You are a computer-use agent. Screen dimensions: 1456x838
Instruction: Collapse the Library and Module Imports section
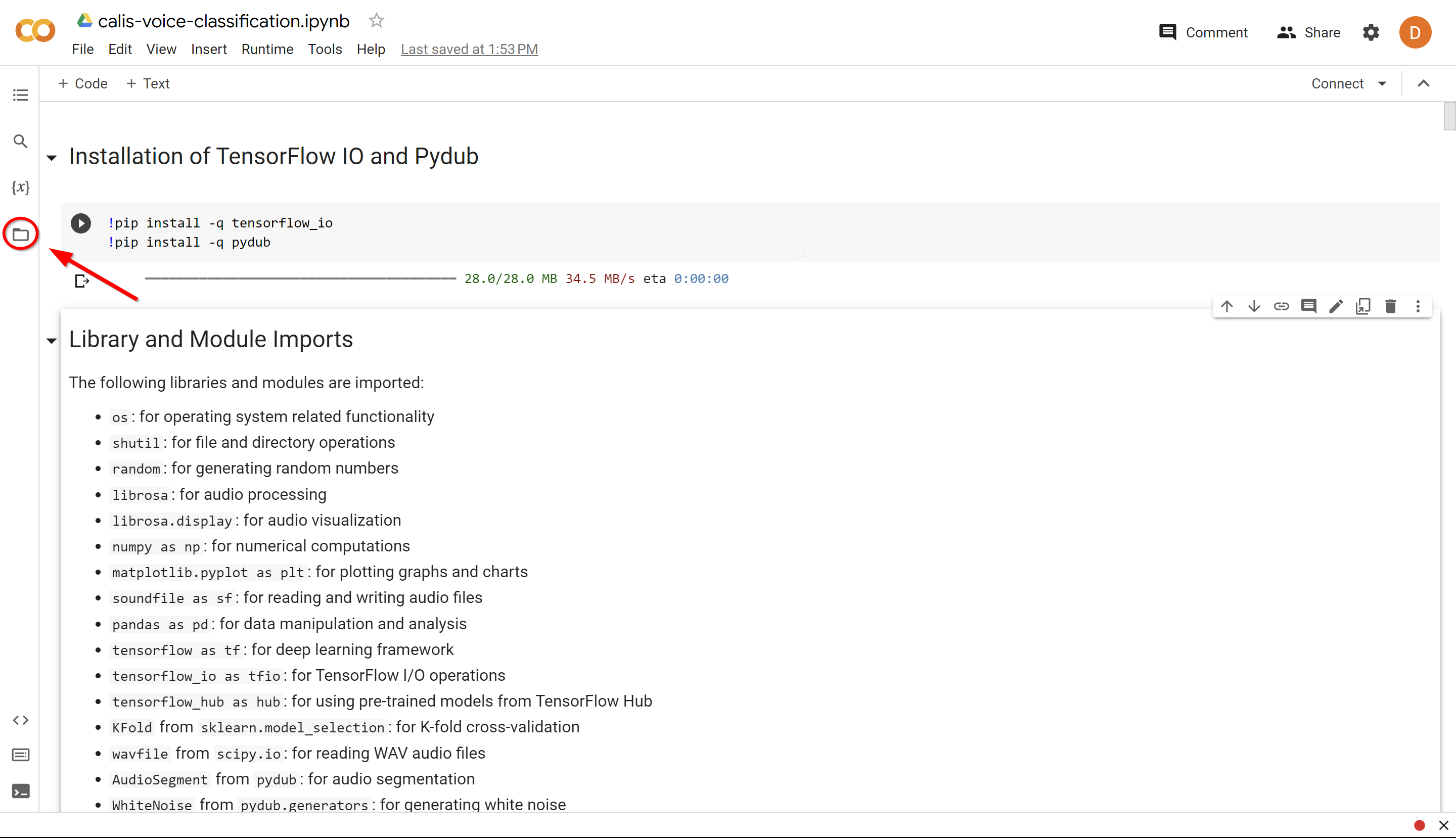pos(52,341)
